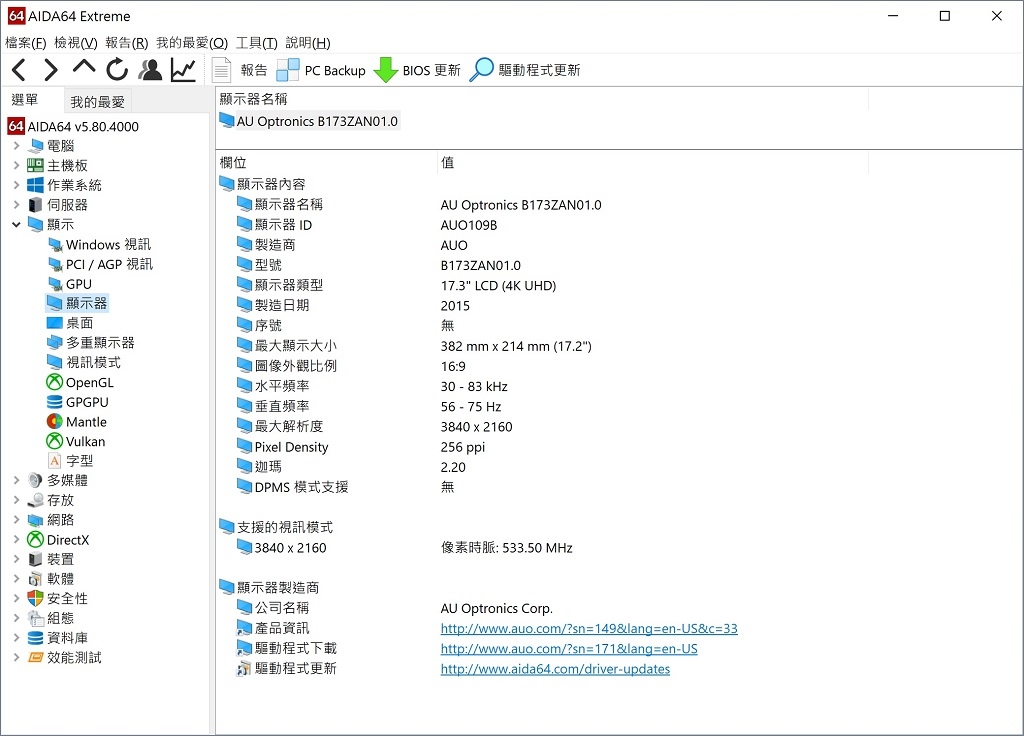Expand the 主機板 tree node
Viewport: 1024px width, 736px height.
coord(16,165)
